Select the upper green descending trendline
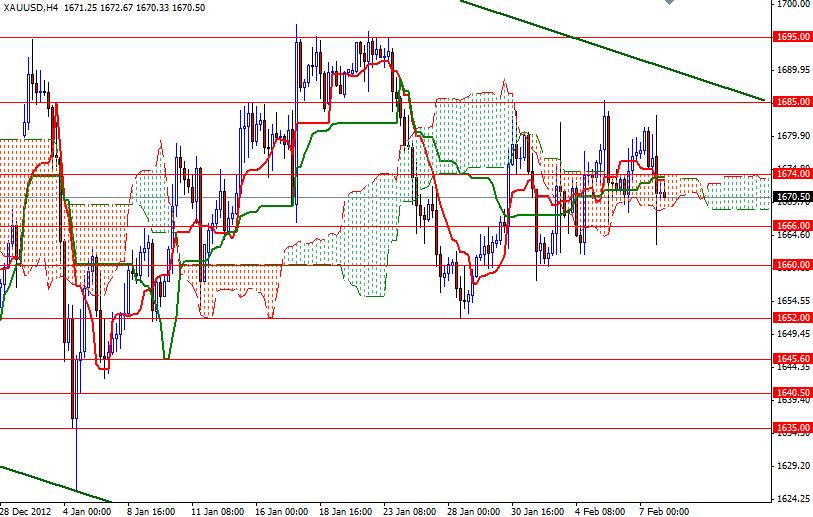Screen dimensions: 813x517 [610, 52]
